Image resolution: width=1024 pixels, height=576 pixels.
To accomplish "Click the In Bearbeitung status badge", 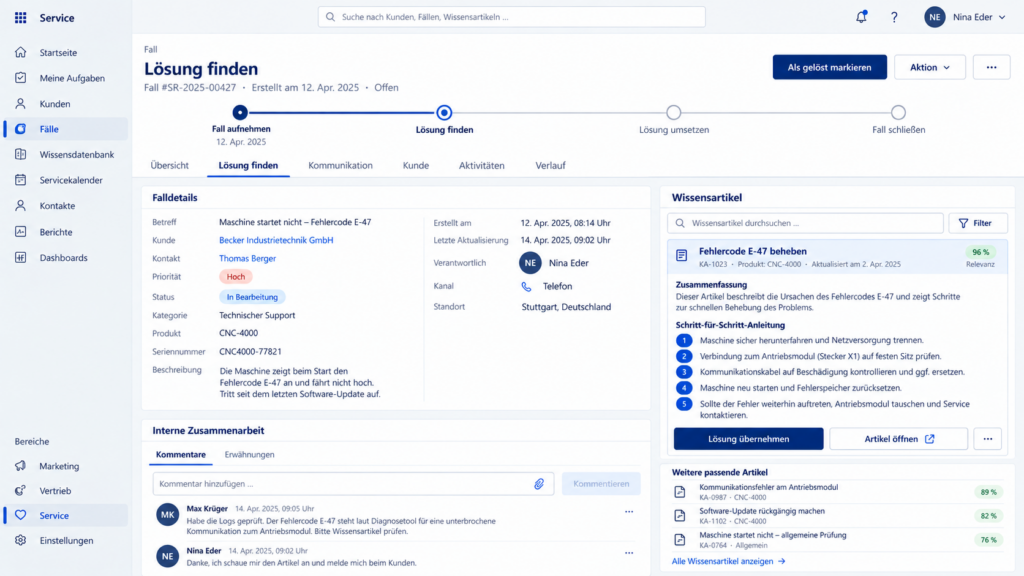I will coord(252,296).
